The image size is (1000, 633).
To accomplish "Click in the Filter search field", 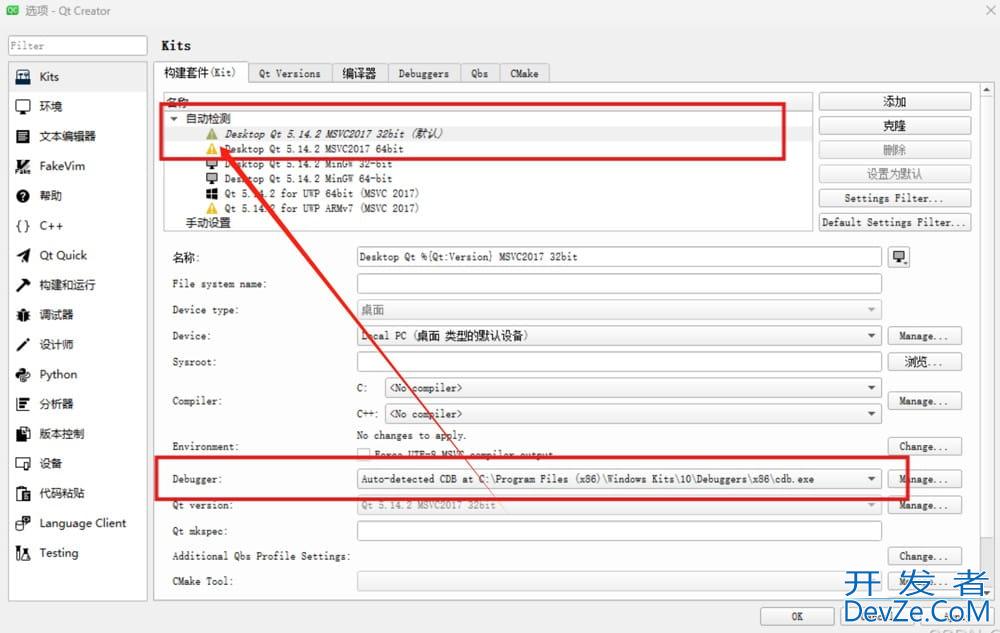I will click(78, 46).
